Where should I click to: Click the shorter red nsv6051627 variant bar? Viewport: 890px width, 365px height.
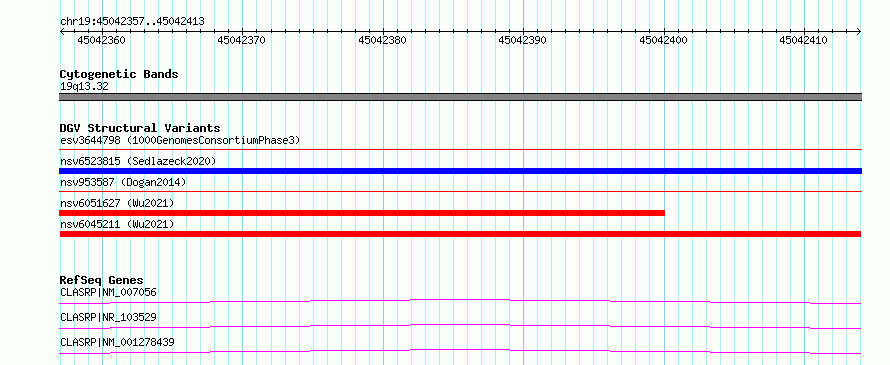pyautogui.click(x=362, y=213)
